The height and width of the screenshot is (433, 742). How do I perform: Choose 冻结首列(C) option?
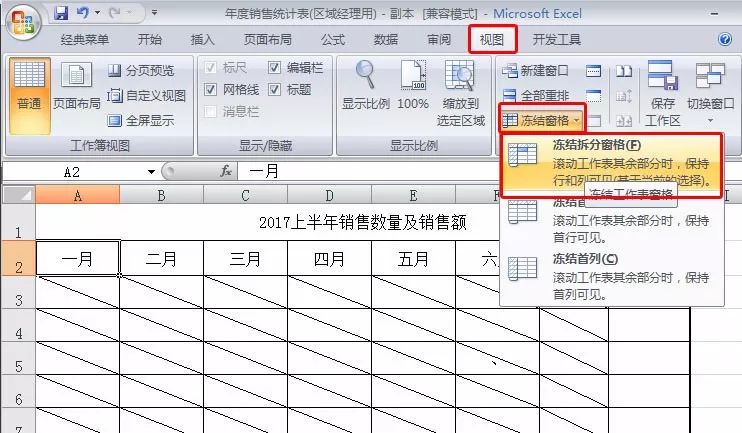click(611, 277)
